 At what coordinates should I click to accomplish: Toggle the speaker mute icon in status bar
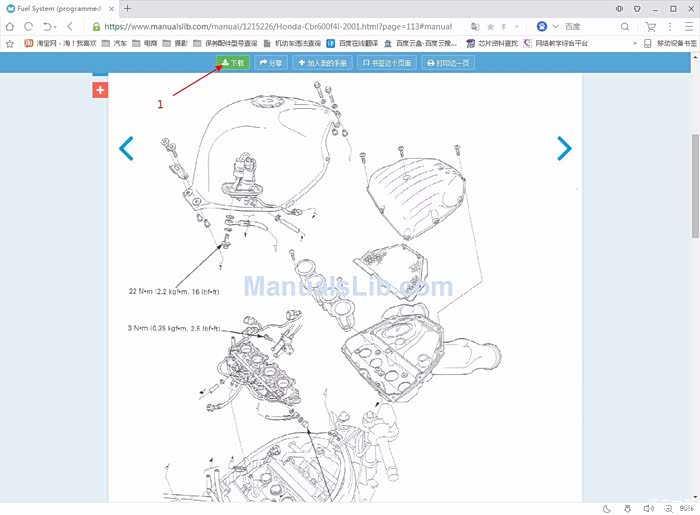[648, 509]
